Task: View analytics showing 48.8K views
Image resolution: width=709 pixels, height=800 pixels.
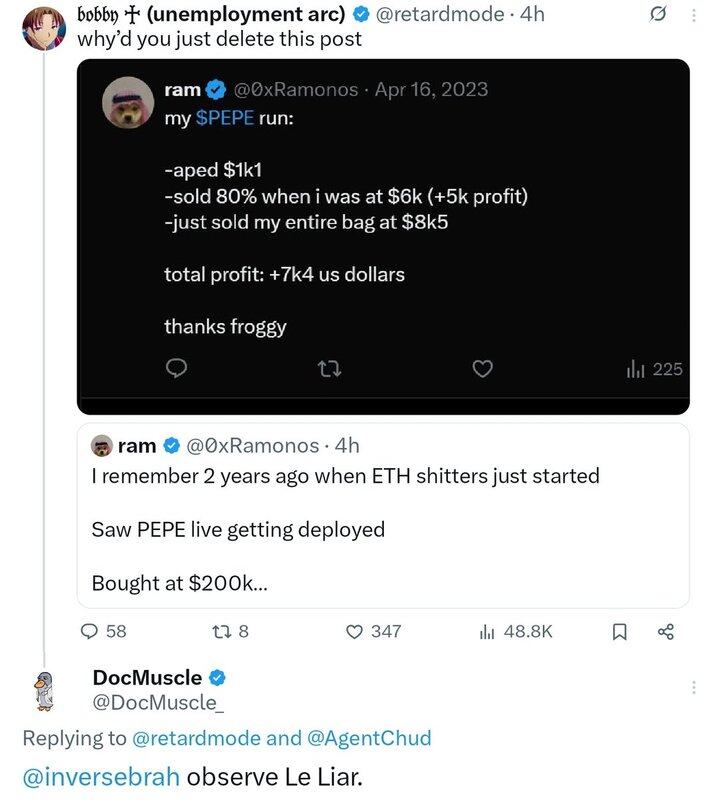Action: 488,631
